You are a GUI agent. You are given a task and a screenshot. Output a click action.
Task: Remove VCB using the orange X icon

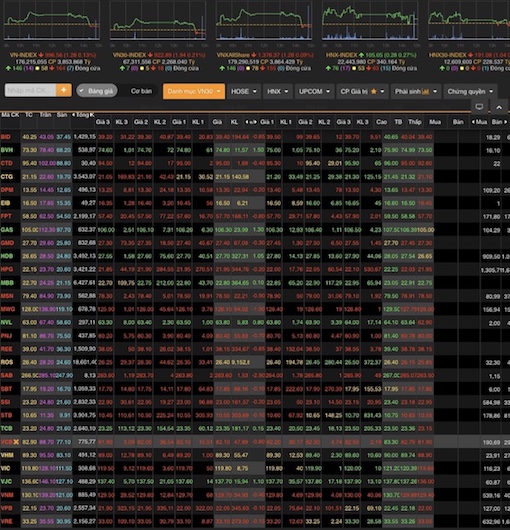click(16, 442)
